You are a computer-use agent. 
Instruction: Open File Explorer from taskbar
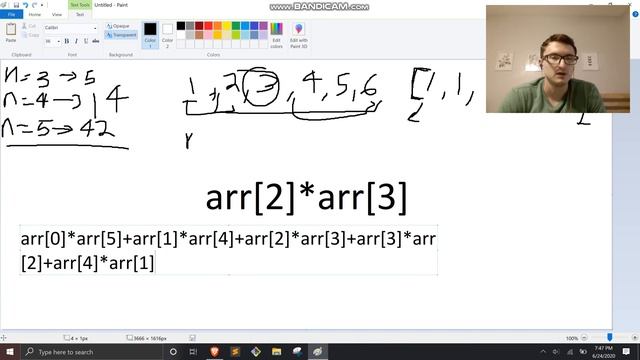tap(276, 352)
